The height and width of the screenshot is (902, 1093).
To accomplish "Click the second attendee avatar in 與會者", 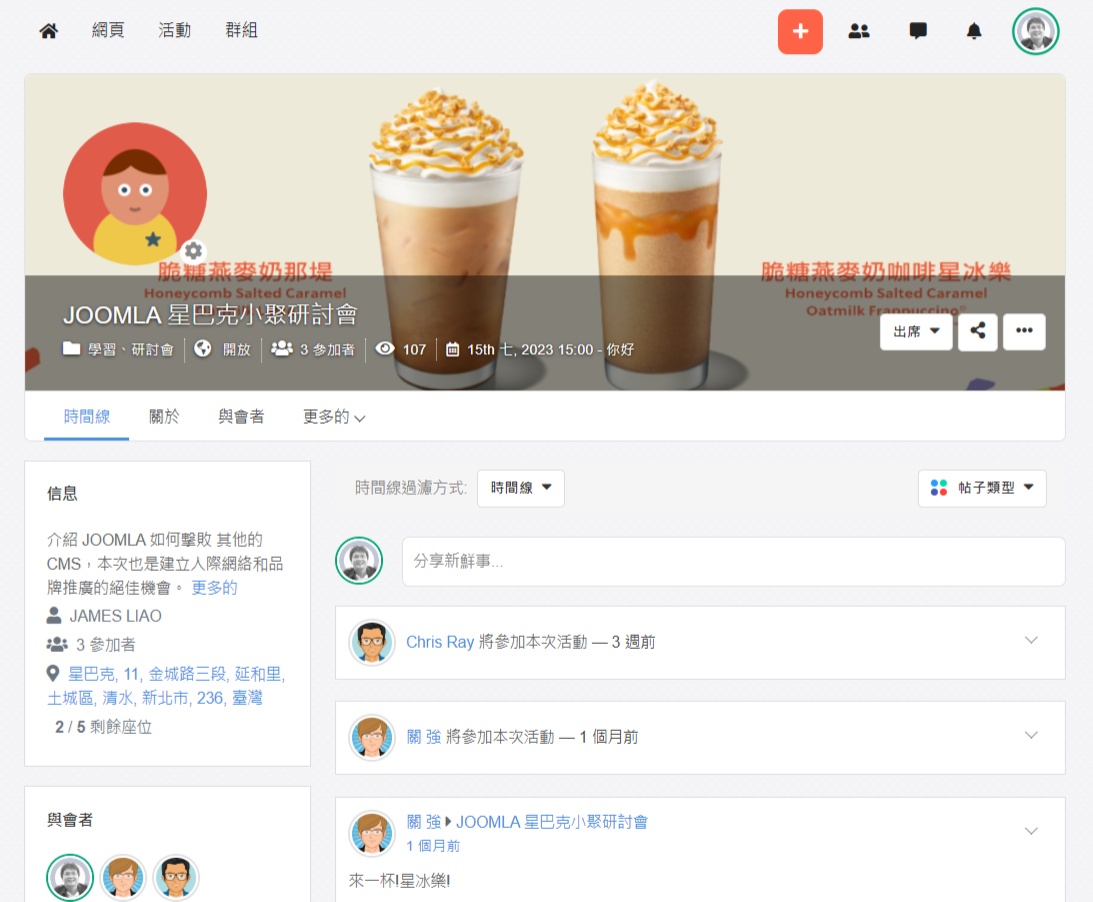I will [x=123, y=878].
